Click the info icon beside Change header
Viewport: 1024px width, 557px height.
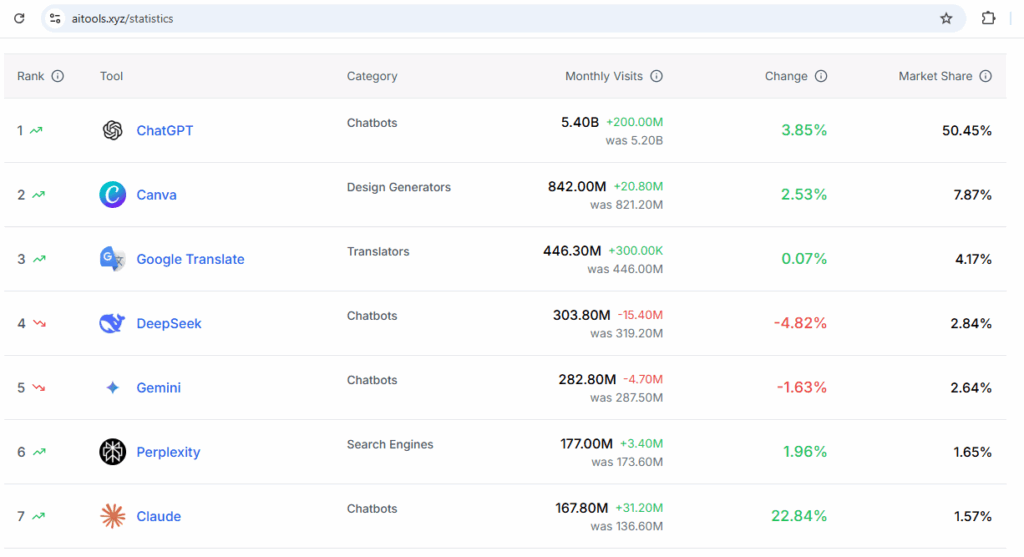point(821,76)
